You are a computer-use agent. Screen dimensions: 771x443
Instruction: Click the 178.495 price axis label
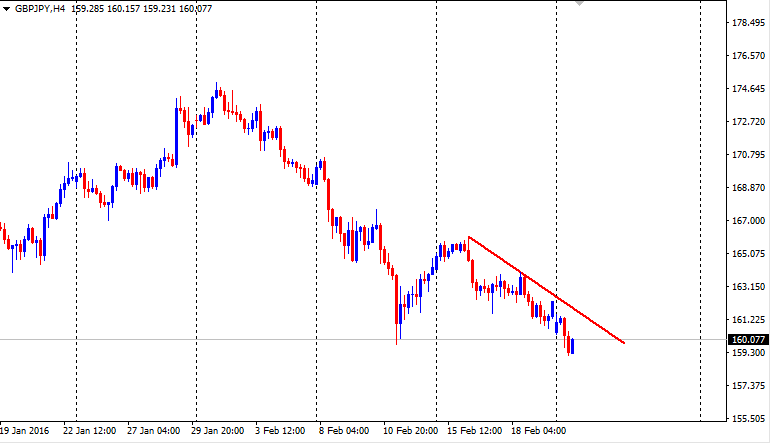(x=748, y=23)
